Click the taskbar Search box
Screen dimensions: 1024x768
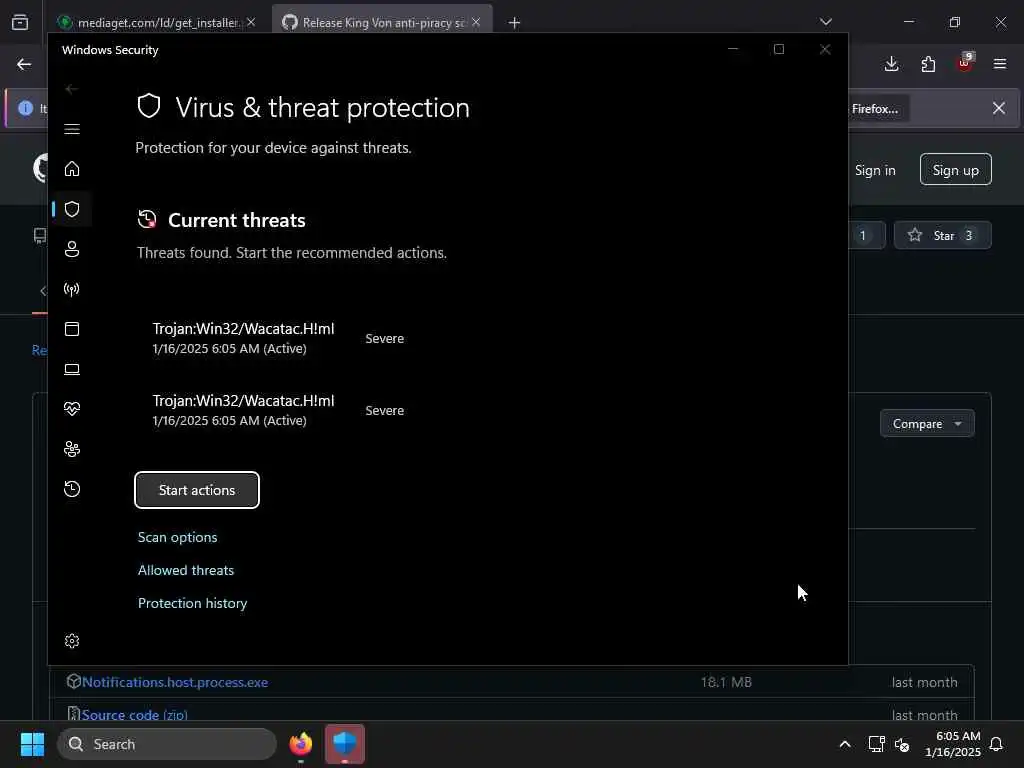pyautogui.click(x=167, y=744)
